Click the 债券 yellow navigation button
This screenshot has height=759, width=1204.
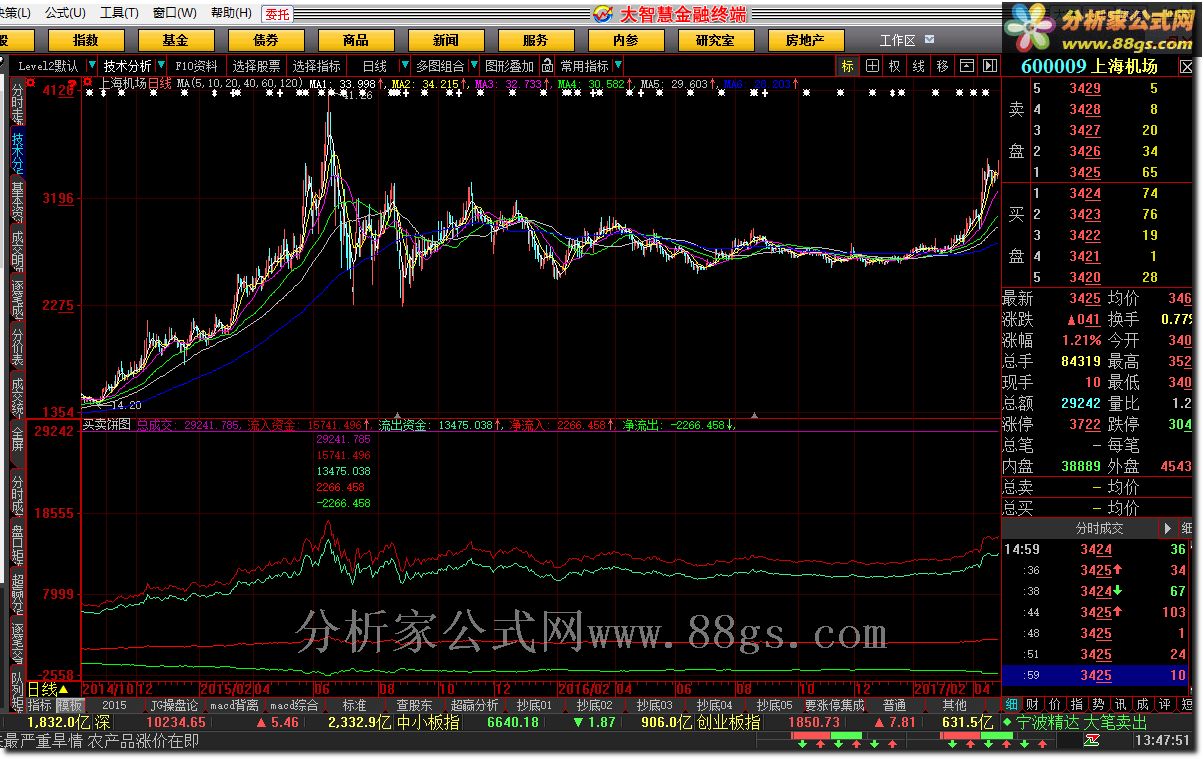click(266, 40)
